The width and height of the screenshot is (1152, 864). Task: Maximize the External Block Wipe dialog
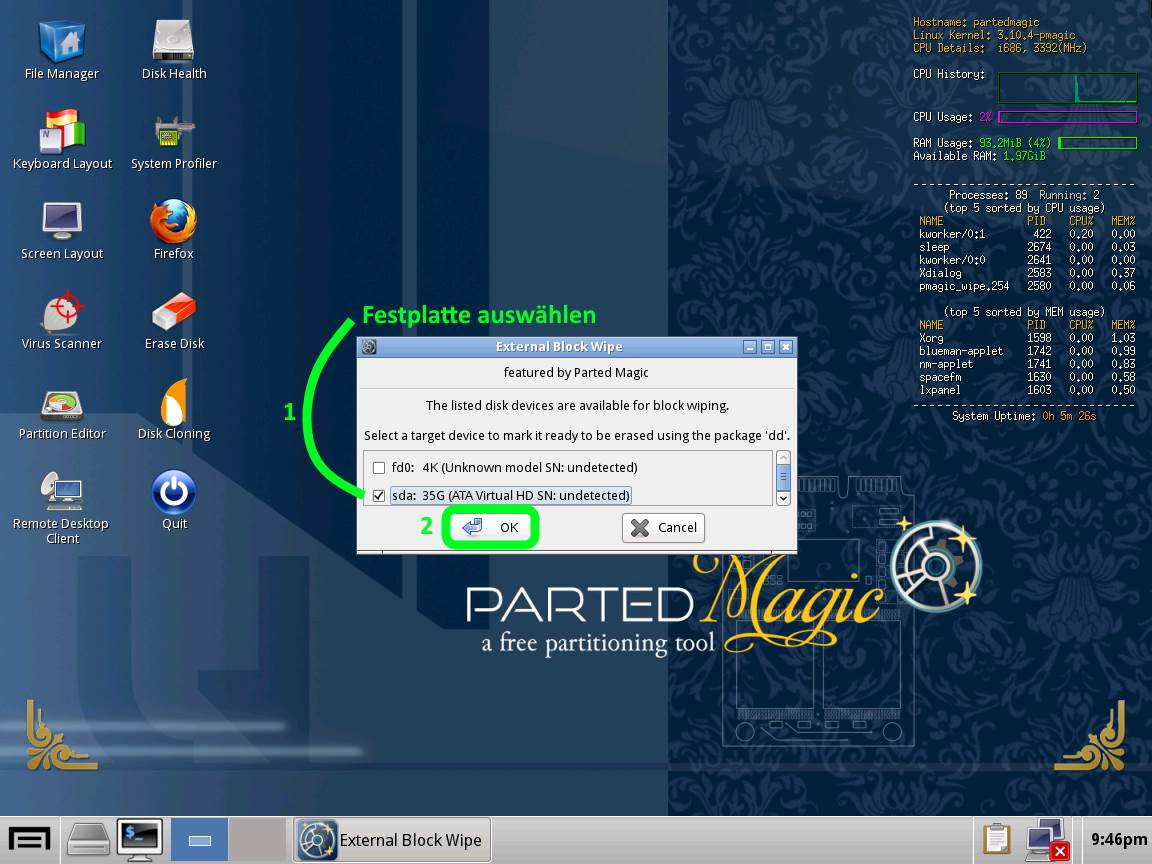tap(768, 347)
